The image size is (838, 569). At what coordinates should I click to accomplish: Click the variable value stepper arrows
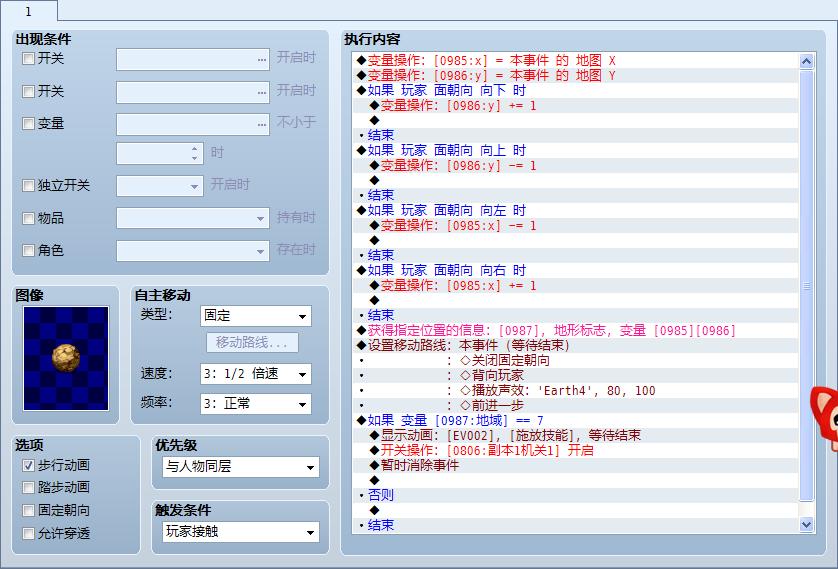point(195,154)
